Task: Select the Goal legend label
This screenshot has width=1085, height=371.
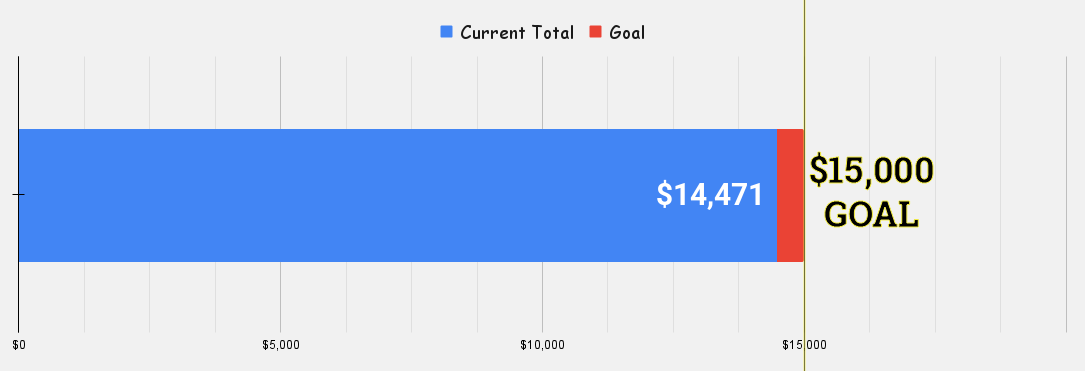Action: pos(627,33)
